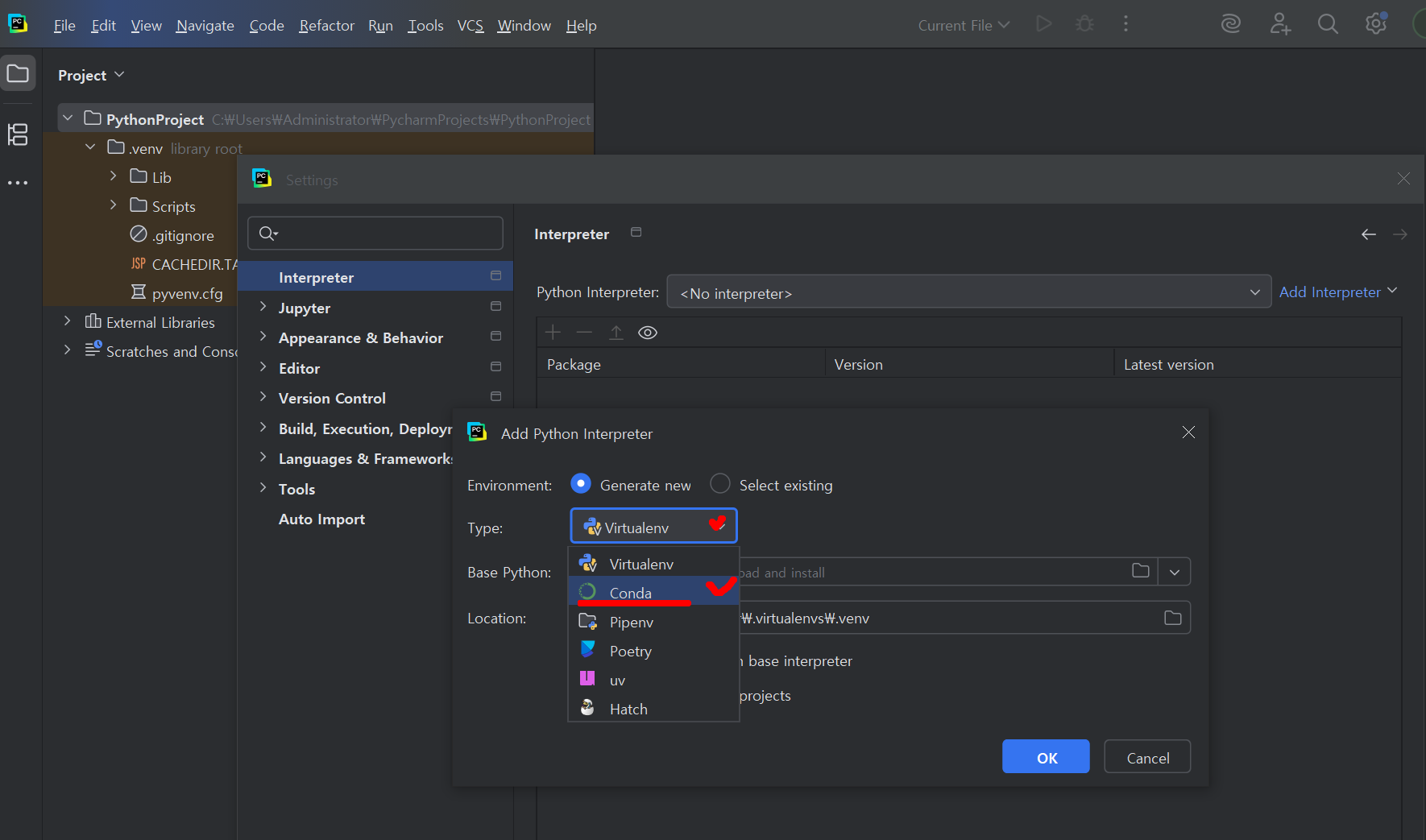Select uv from the type list

coord(653,680)
